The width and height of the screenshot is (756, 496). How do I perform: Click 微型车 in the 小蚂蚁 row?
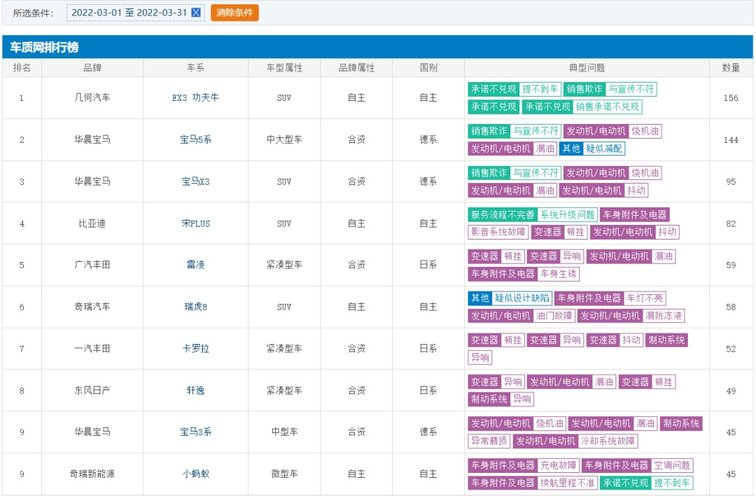click(284, 474)
